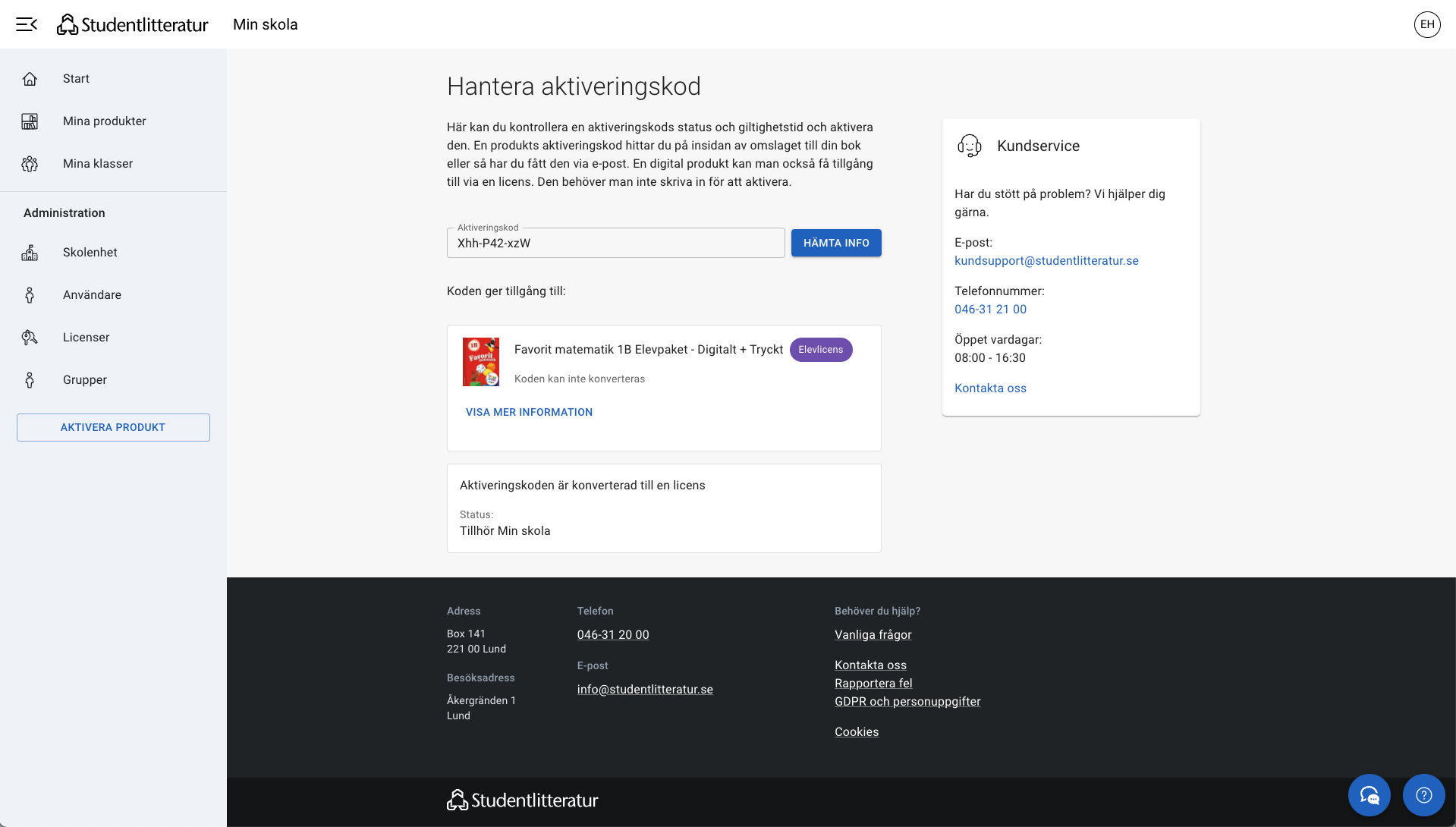Collapse the sidebar with the hamburger icon
Screen dimensions: 1456x827
coord(27,24)
